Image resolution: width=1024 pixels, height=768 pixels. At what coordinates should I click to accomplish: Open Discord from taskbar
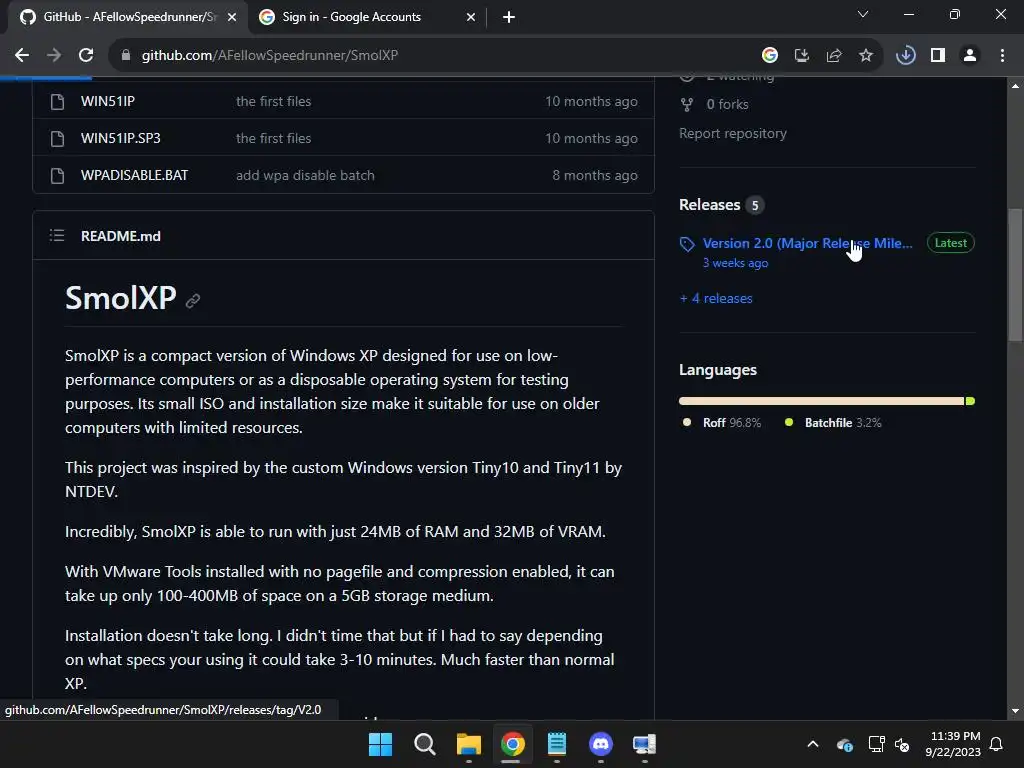click(x=601, y=744)
